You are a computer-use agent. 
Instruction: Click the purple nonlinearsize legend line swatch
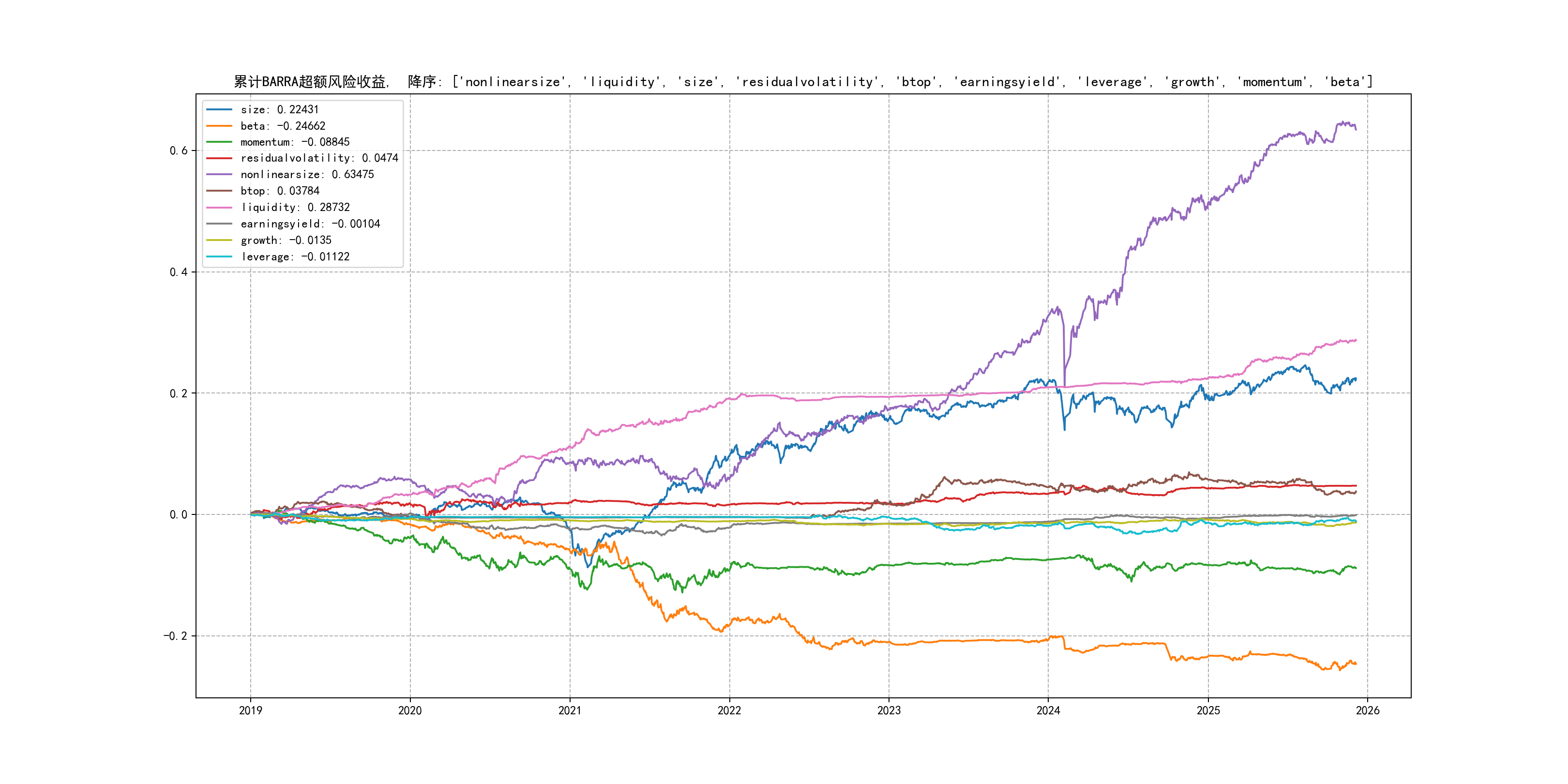tap(219, 175)
